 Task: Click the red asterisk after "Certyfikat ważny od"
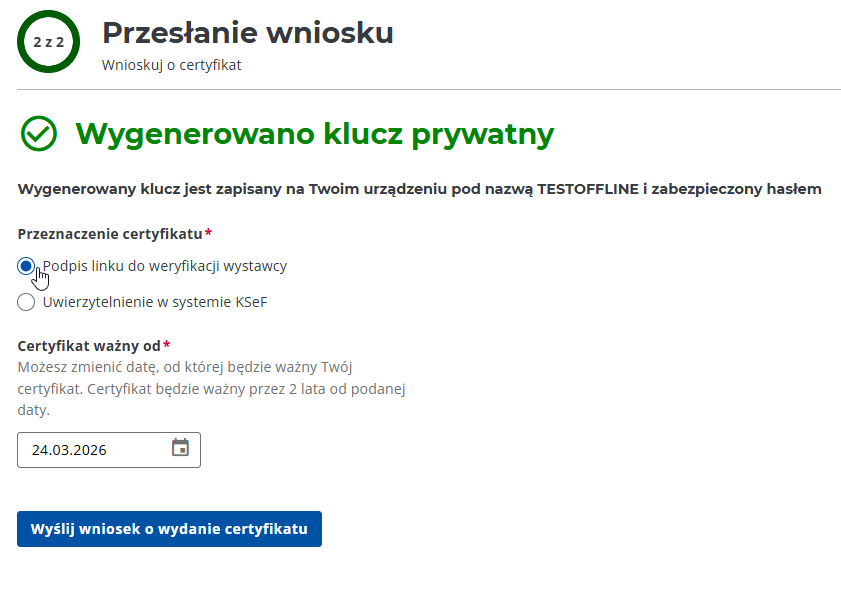pos(166,346)
